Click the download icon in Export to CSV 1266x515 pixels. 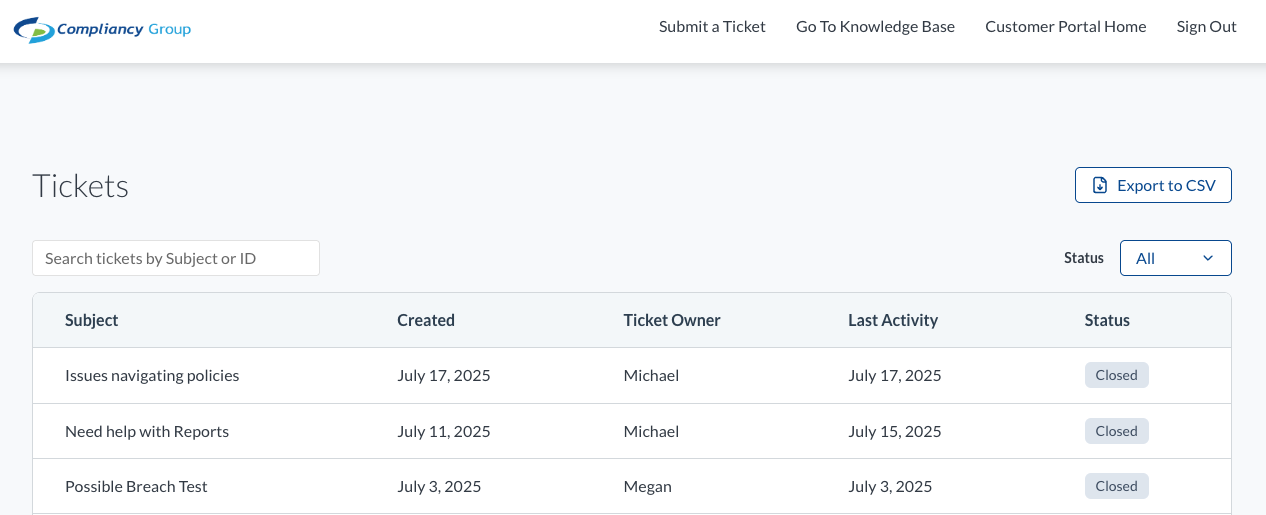(x=1100, y=185)
